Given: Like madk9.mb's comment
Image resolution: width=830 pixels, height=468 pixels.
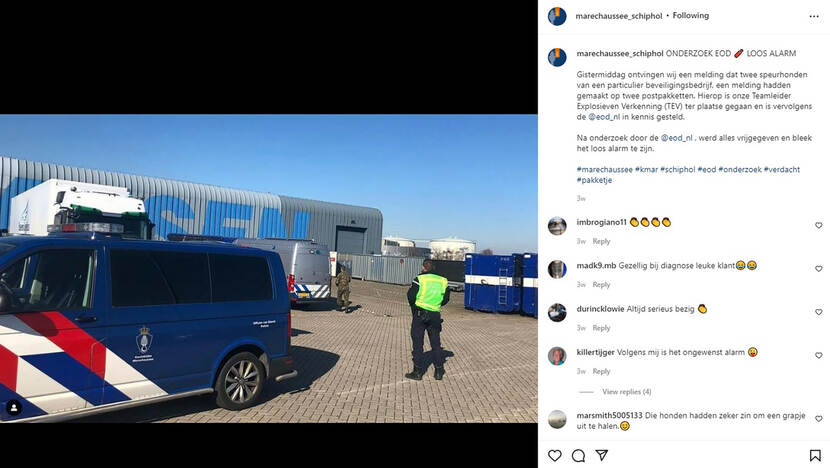Looking at the screenshot, I should coord(818,269).
